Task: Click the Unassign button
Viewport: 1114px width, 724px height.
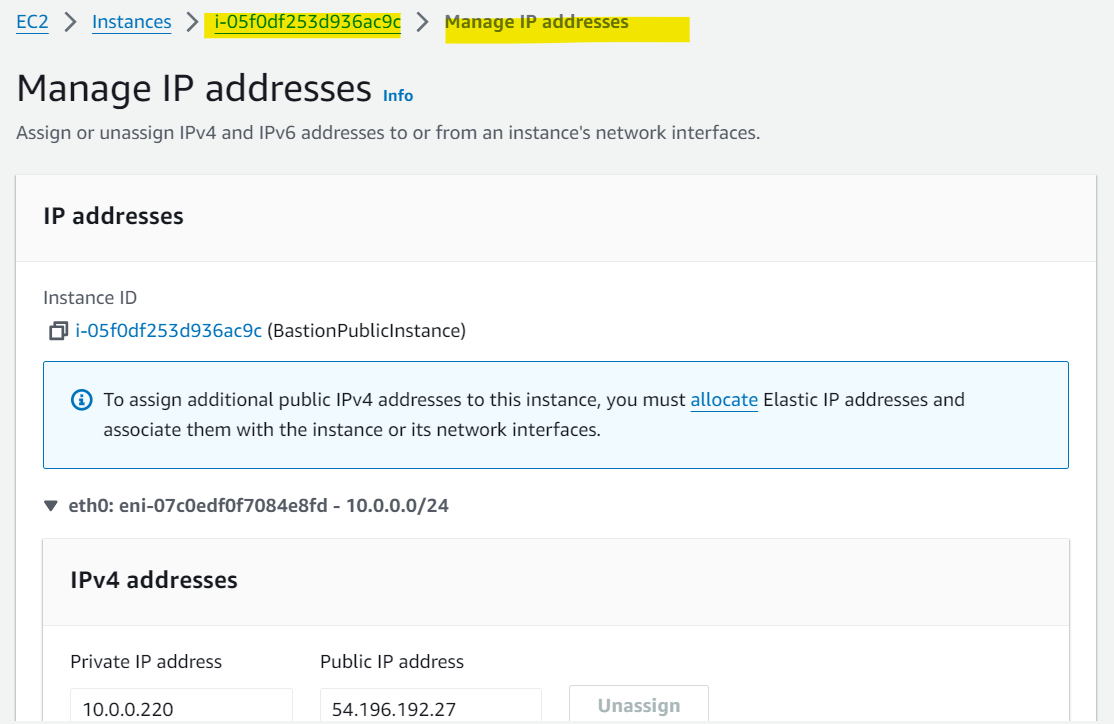Action: pos(639,705)
